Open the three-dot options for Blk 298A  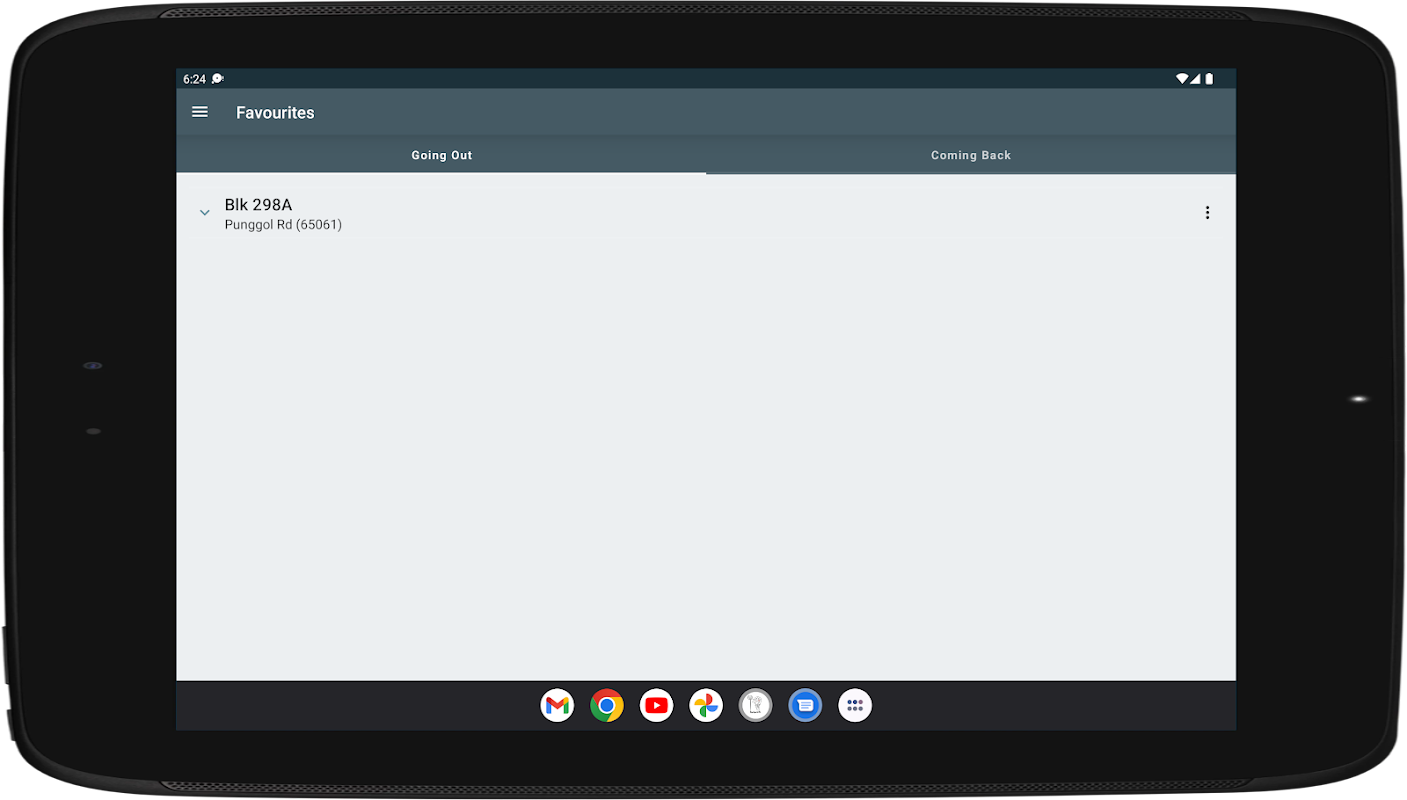coord(1207,213)
